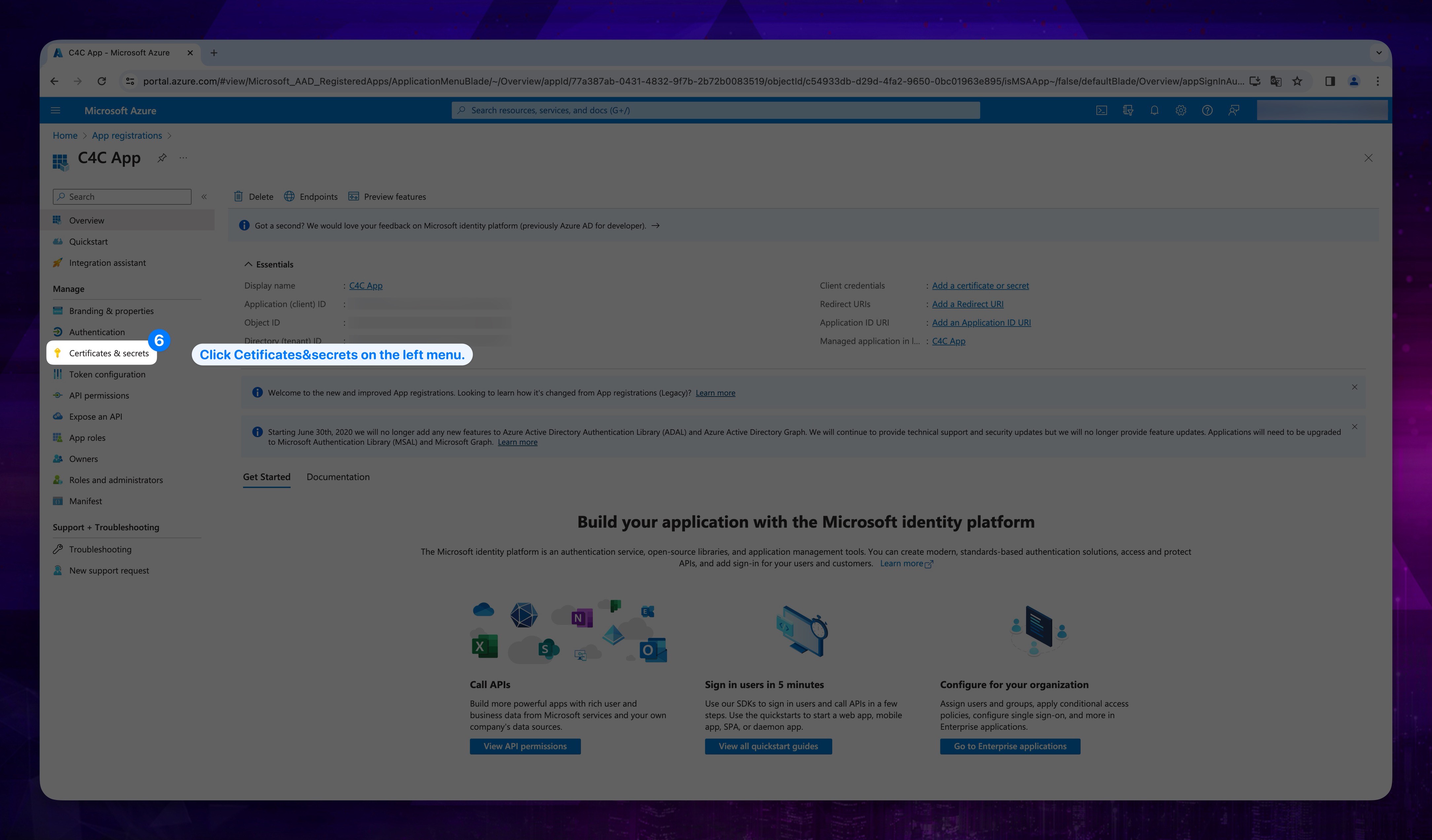
Task: Open Preview features
Action: click(387, 196)
